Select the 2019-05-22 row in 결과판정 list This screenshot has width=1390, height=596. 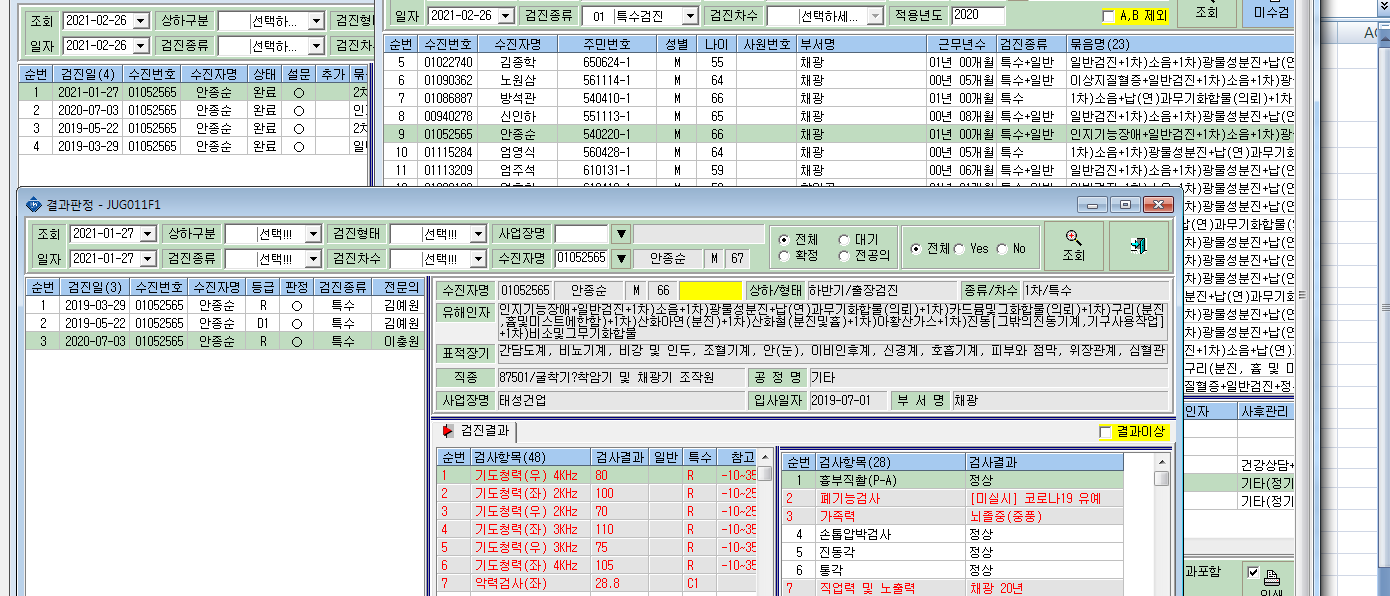(227, 323)
